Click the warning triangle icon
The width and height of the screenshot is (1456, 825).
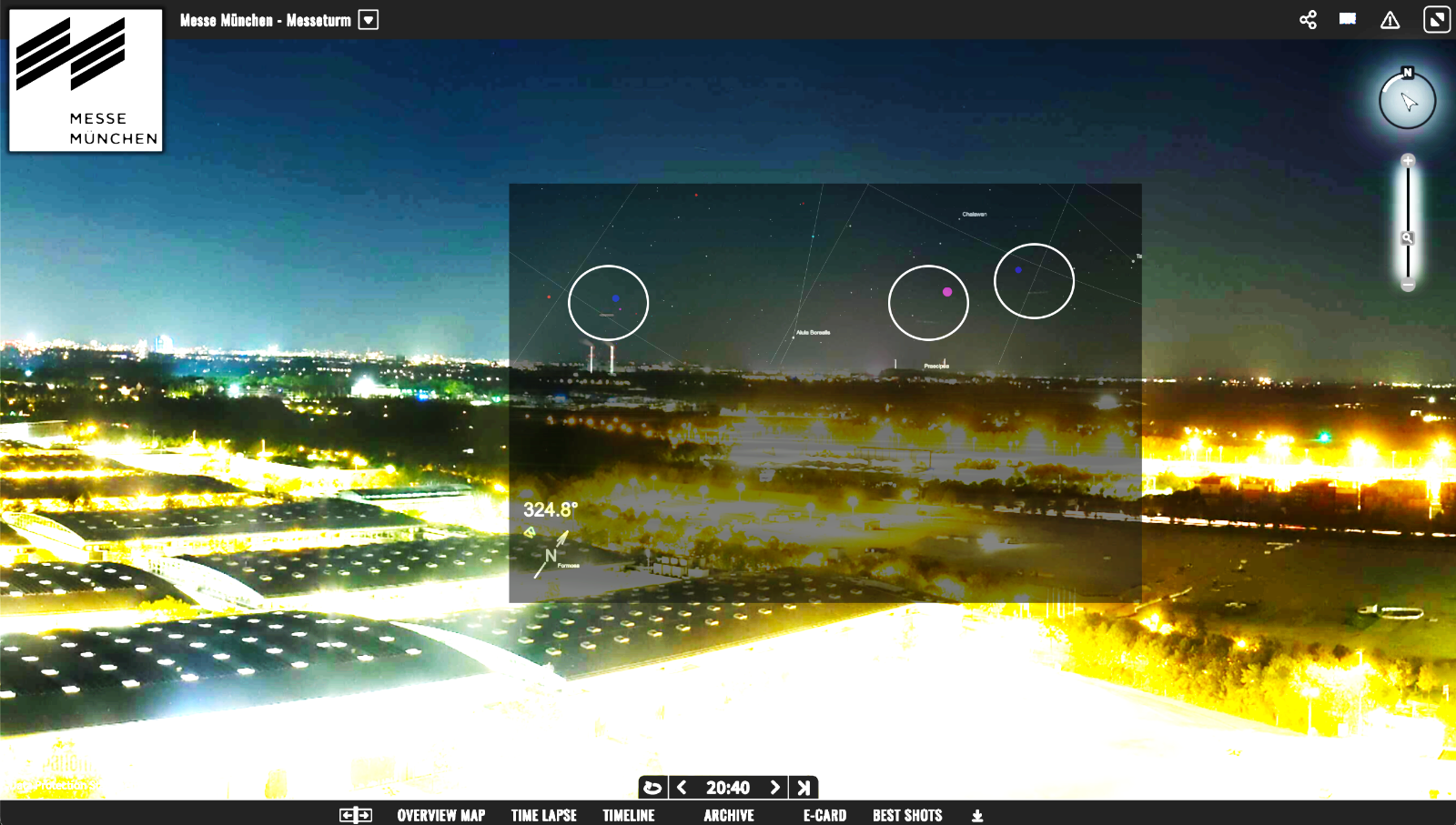coord(1390,20)
